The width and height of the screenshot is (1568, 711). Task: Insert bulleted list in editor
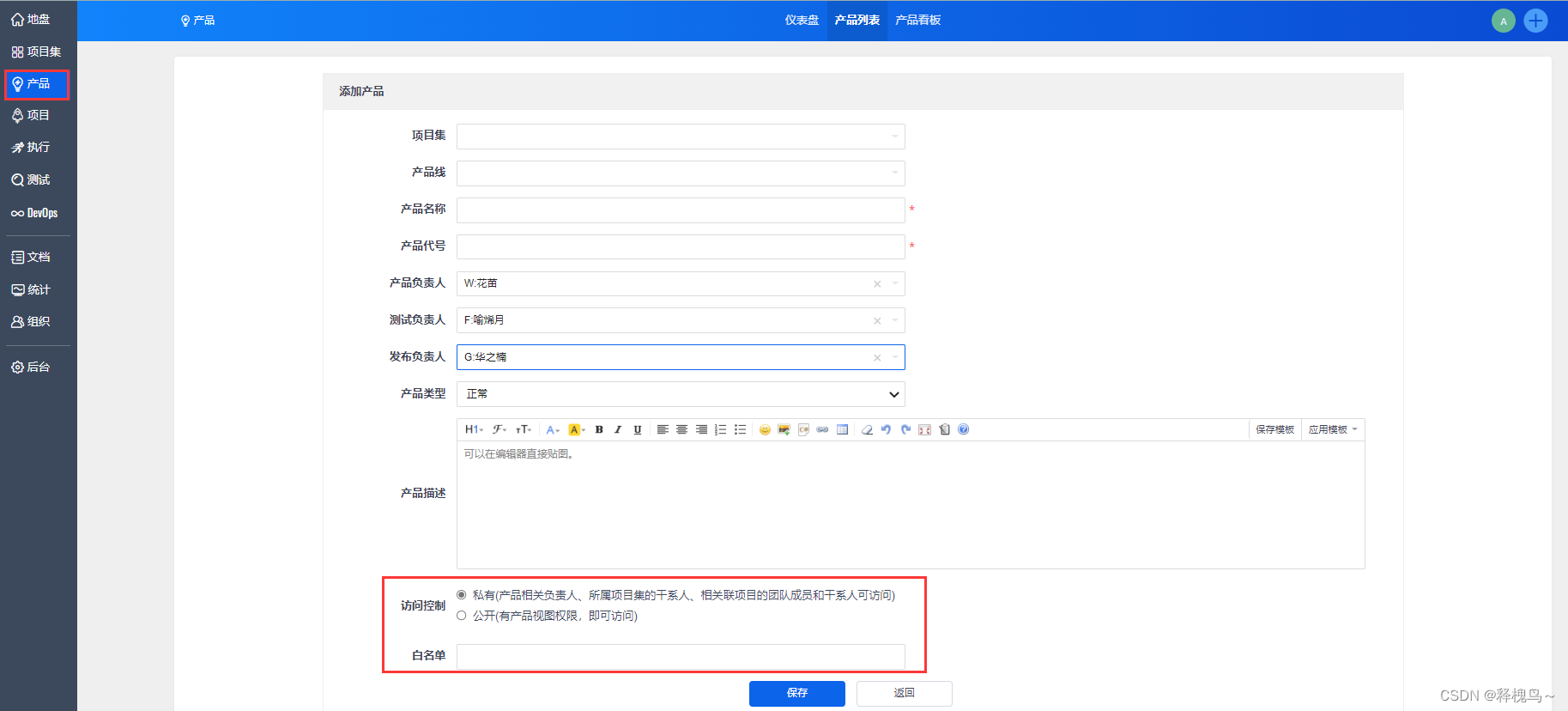tap(740, 429)
